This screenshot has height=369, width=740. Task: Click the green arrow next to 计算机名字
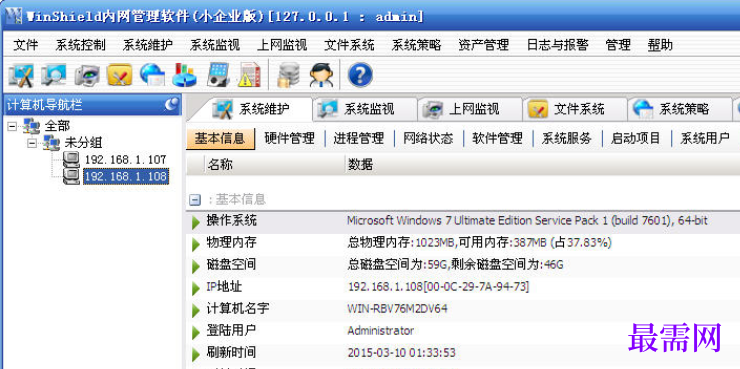point(196,310)
